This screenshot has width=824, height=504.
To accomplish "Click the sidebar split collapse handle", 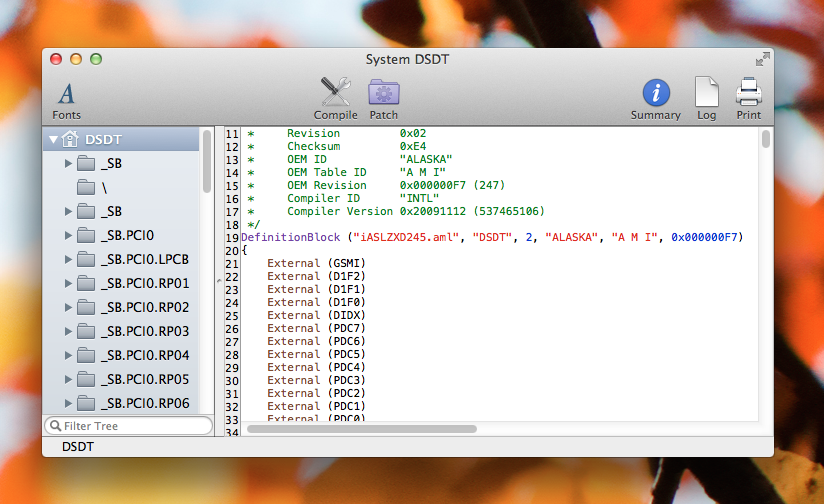I will [x=219, y=281].
